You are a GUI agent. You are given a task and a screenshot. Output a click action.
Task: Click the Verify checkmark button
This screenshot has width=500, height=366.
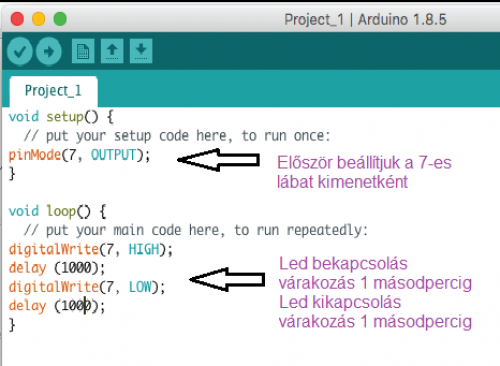20,51
